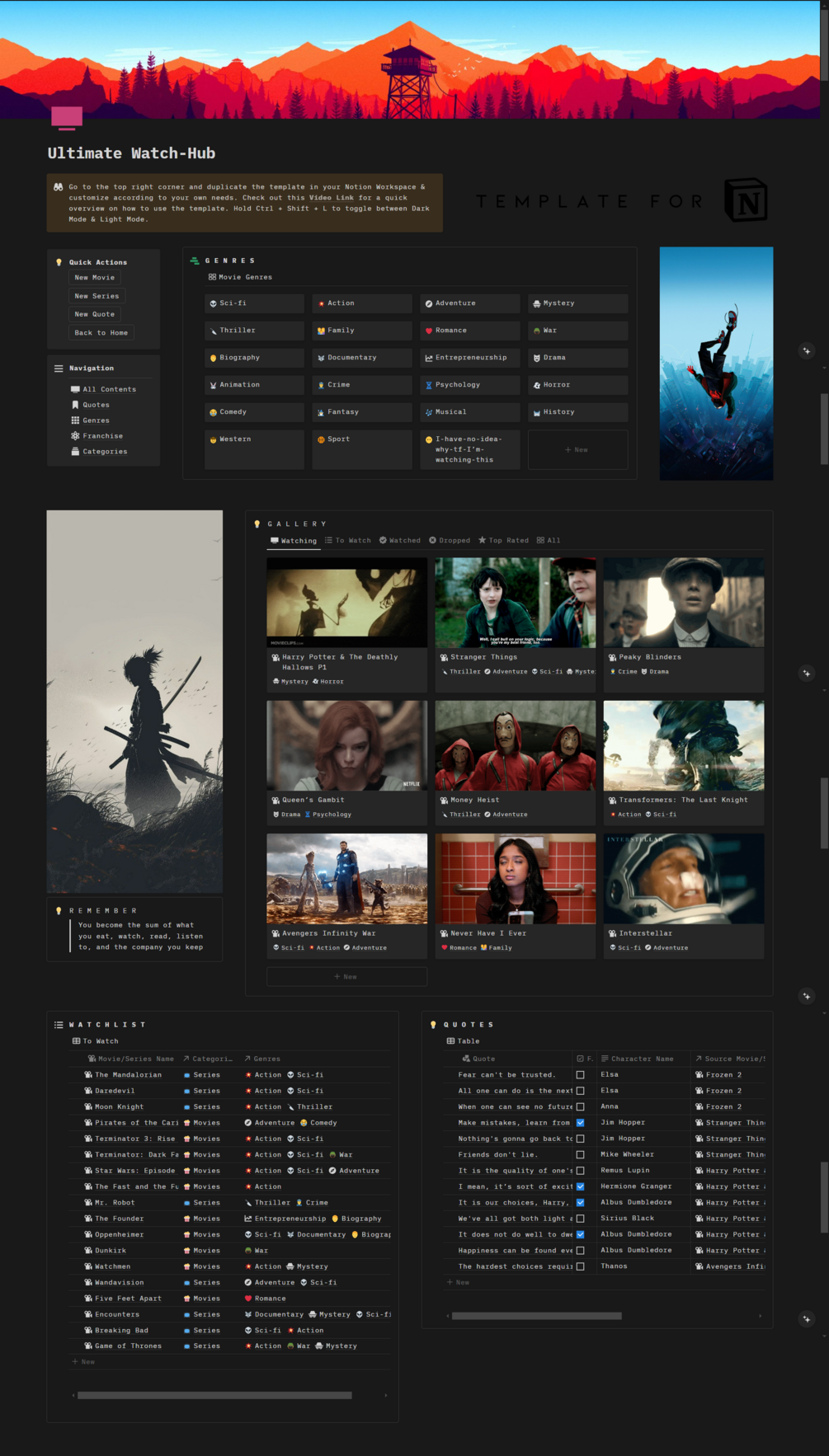The width and height of the screenshot is (829, 1456).
Task: Open the Movie Genres view dropdown
Action: (240, 277)
